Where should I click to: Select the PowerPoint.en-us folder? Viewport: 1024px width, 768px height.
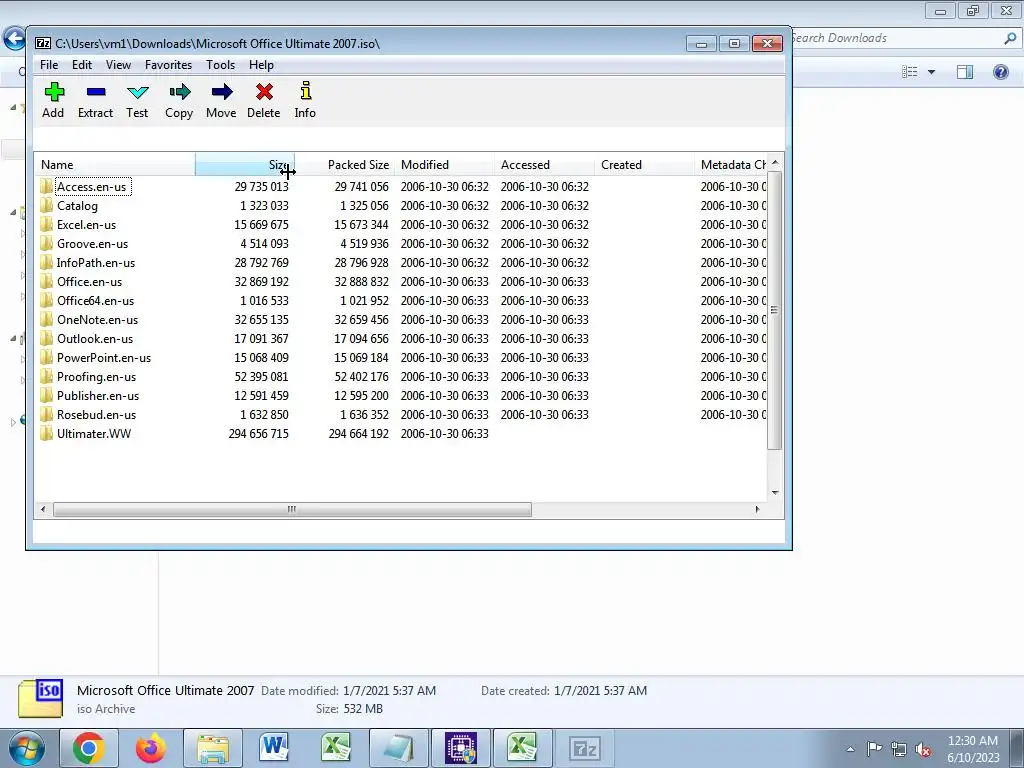104,357
